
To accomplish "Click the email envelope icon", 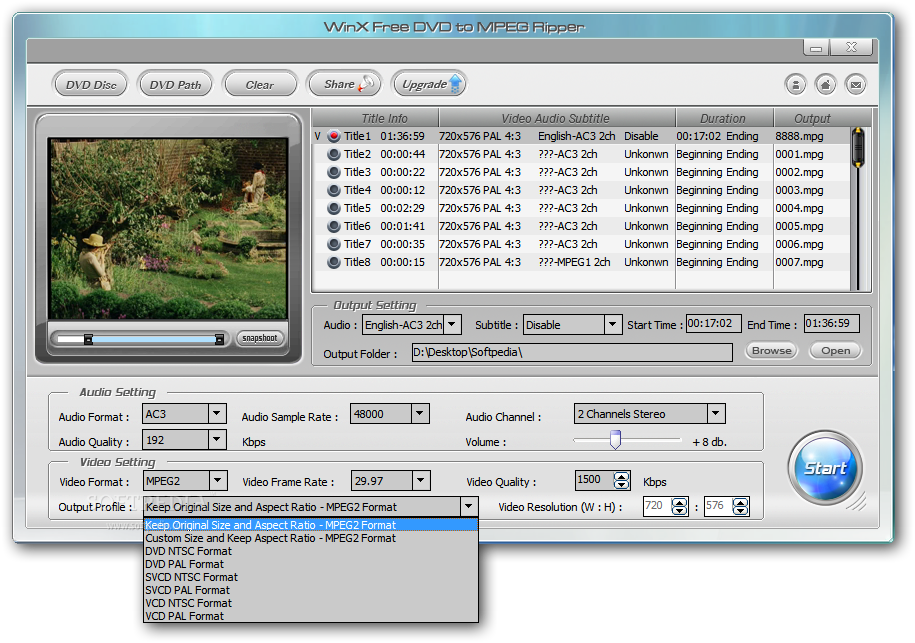I will tap(855, 85).
